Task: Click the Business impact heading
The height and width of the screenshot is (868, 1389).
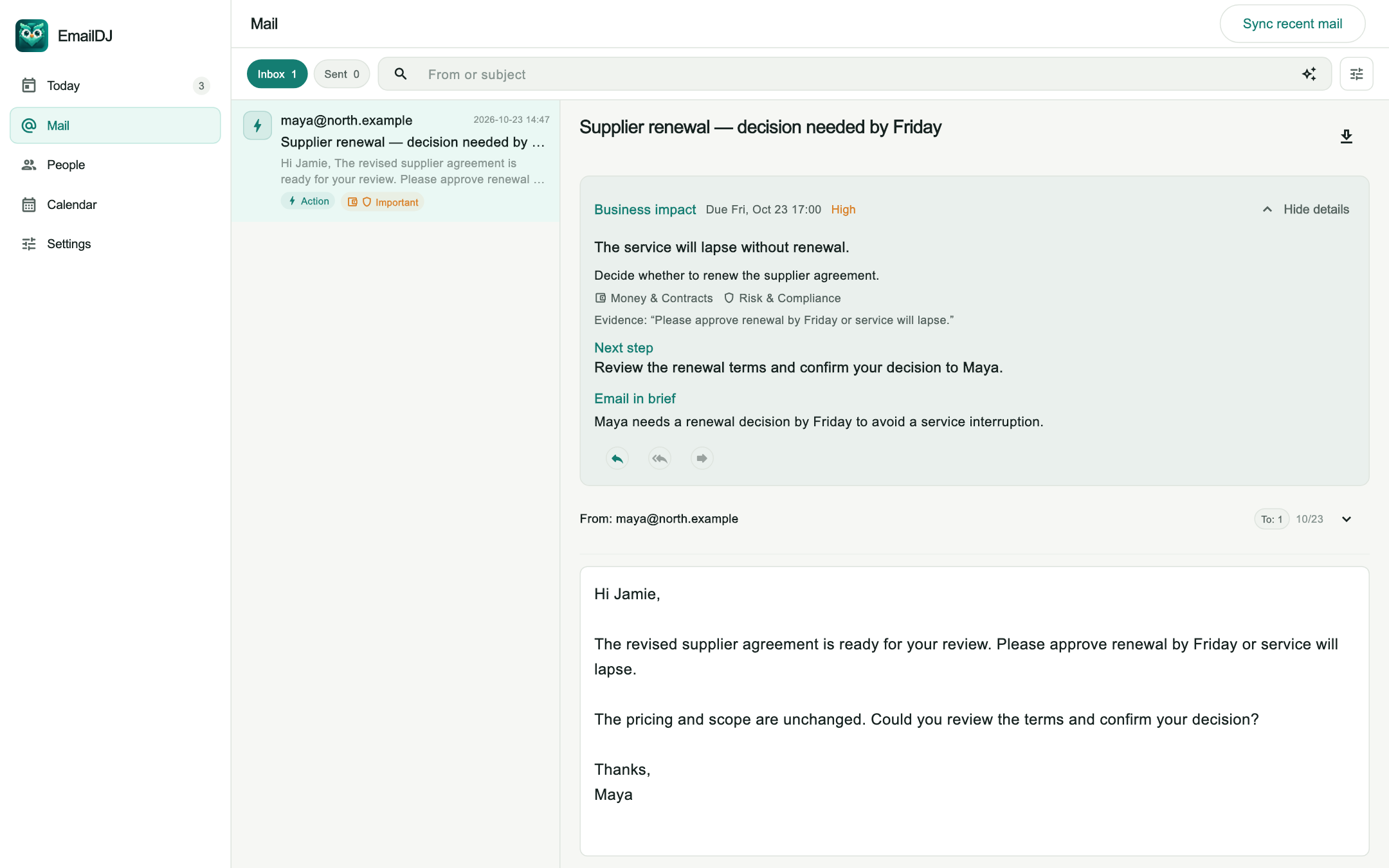Action: (x=645, y=210)
